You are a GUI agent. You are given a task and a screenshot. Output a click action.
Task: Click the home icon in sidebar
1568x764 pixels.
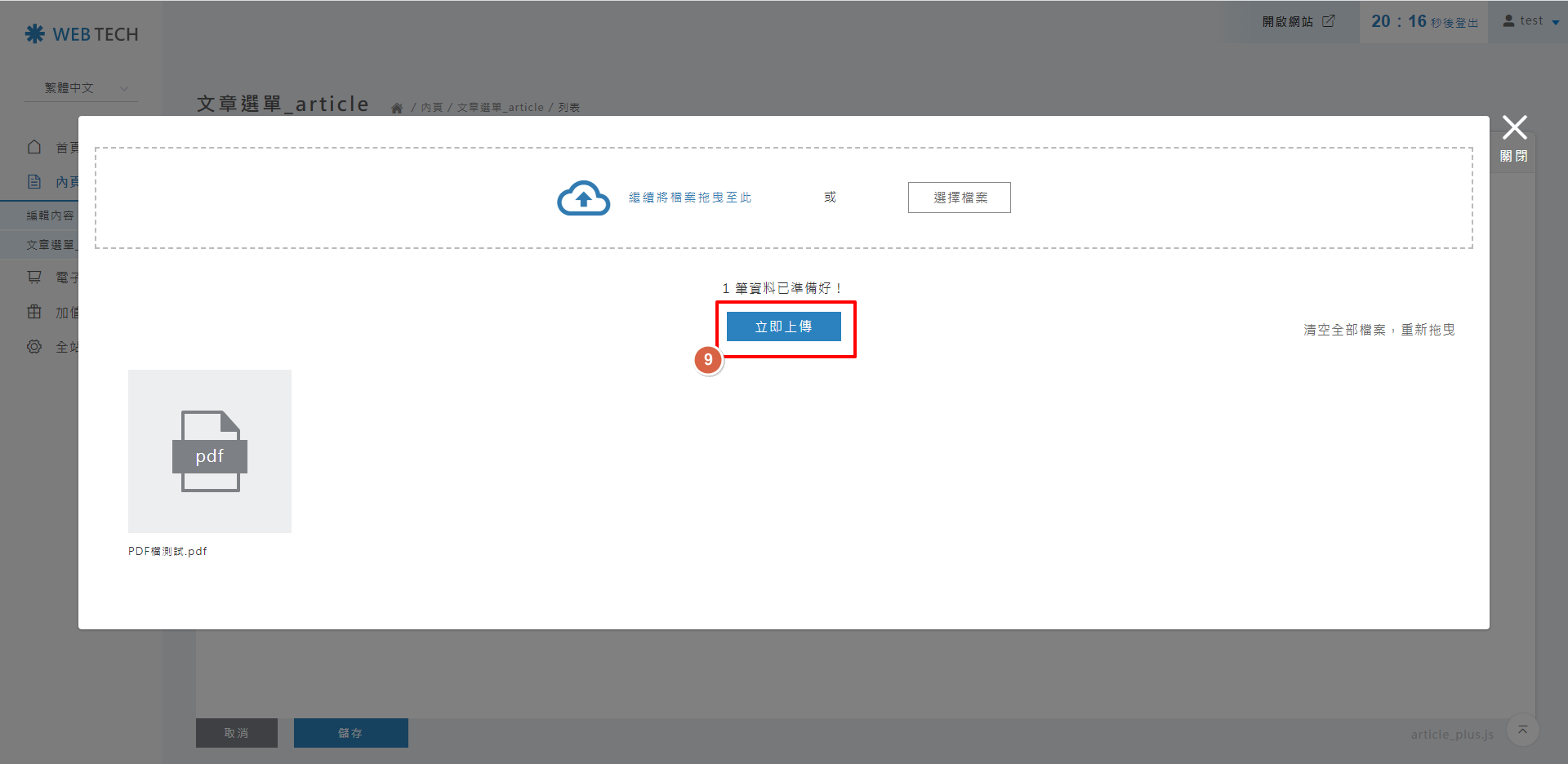click(x=34, y=147)
